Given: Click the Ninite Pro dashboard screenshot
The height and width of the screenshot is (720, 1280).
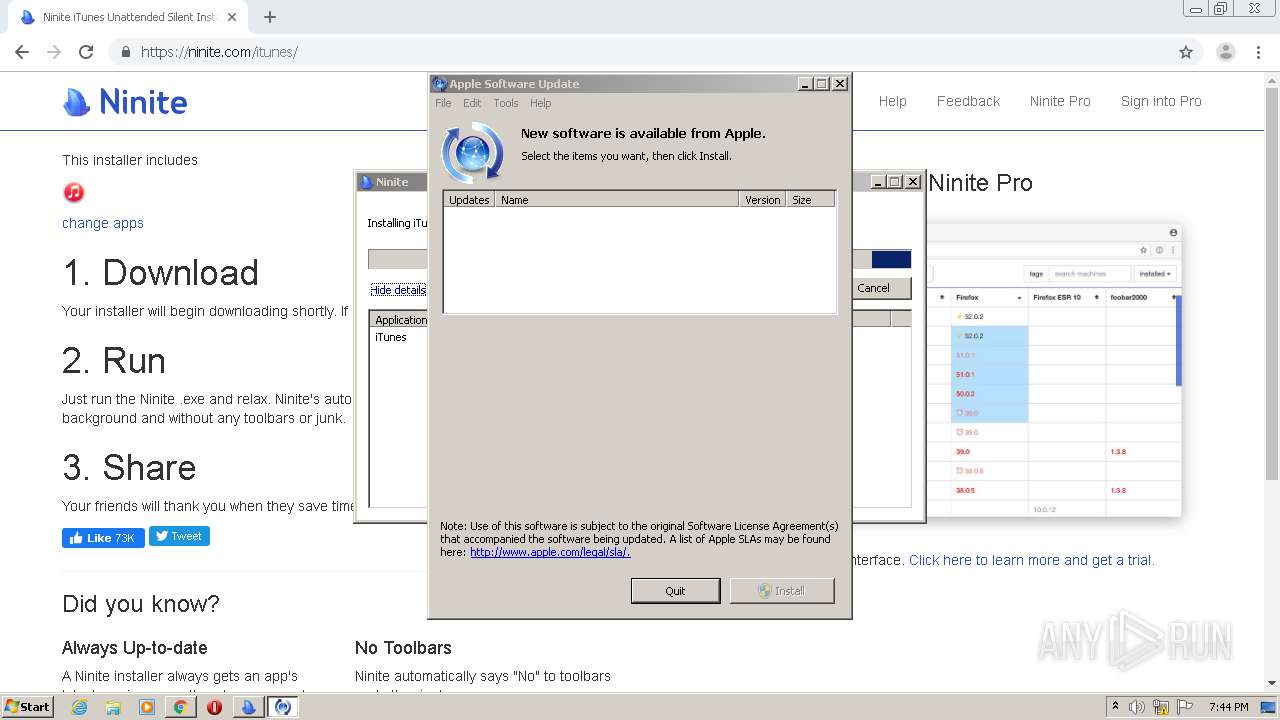Looking at the screenshot, I should 1053,371.
